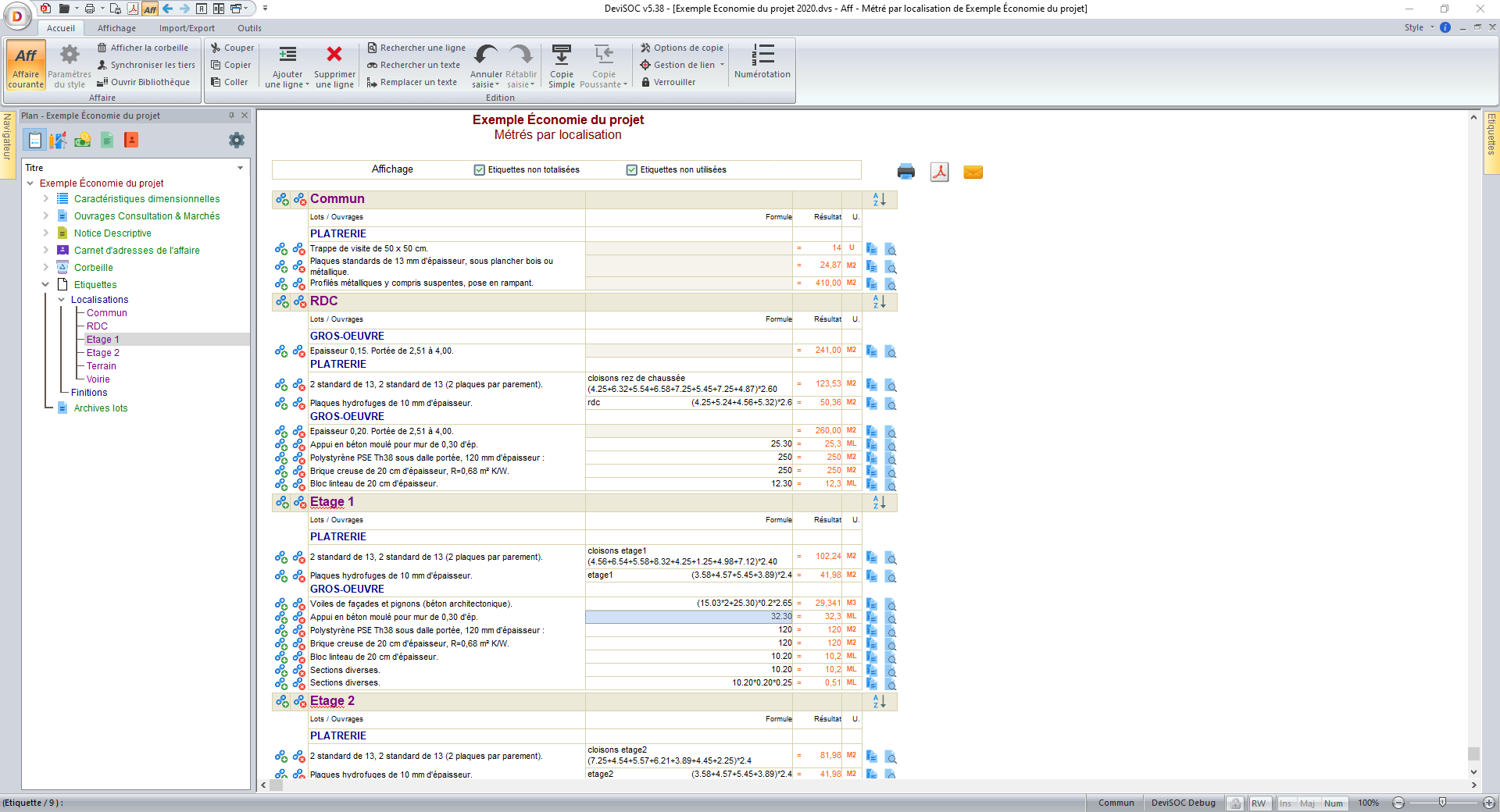Open the Titre dropdown in the plan panel
Viewport: 1500px width, 812px height.
click(240, 168)
